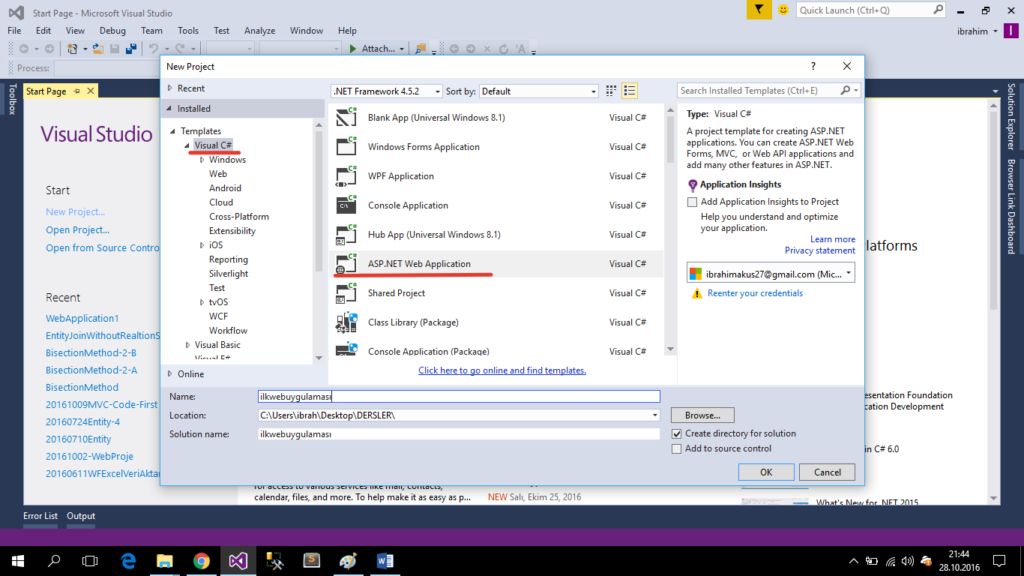Viewport: 1024px width, 576px height.
Task: Switch to the Output tab
Action: pyautogui.click(x=81, y=516)
